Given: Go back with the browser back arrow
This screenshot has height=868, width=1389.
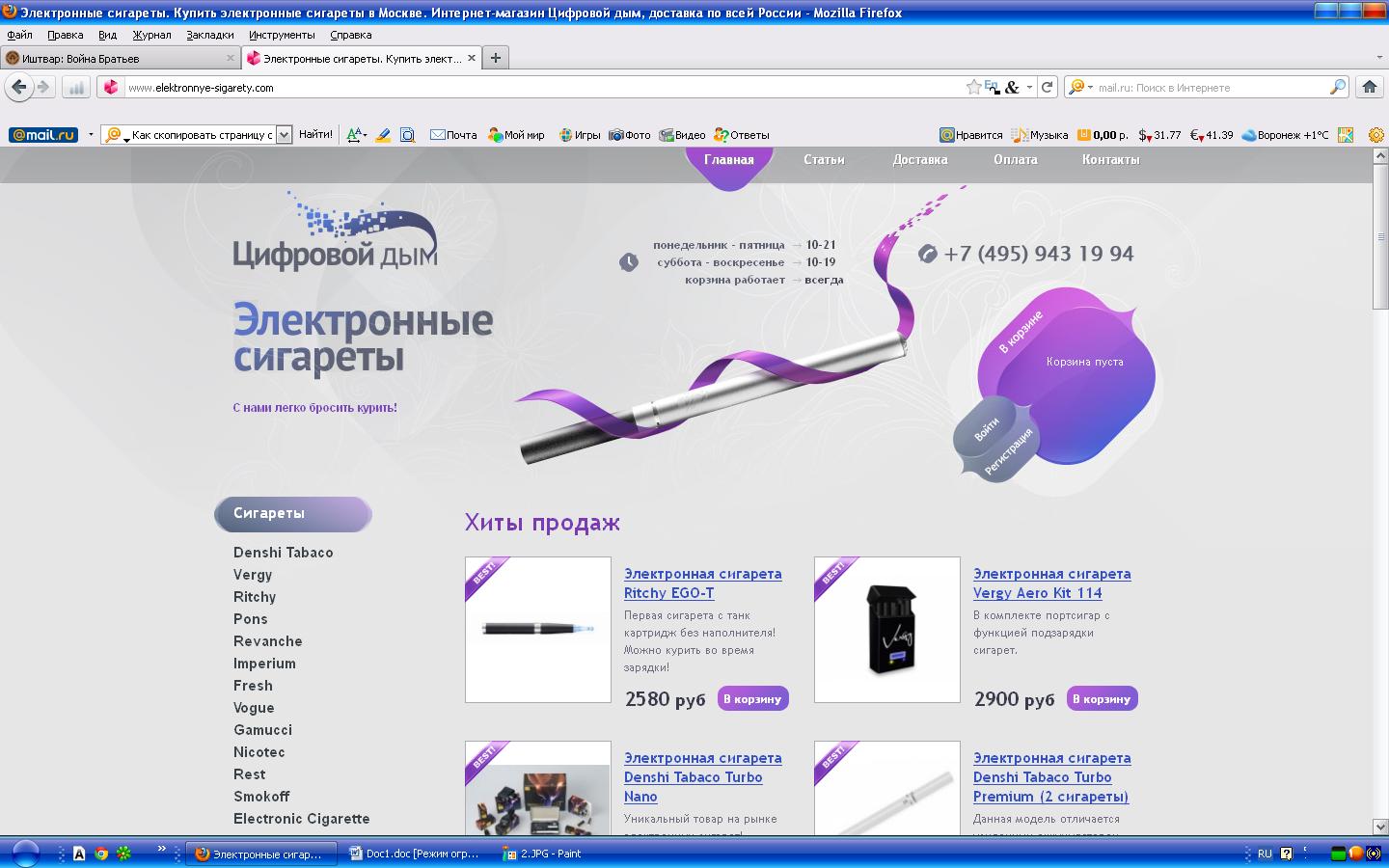Looking at the screenshot, I should (x=18, y=87).
